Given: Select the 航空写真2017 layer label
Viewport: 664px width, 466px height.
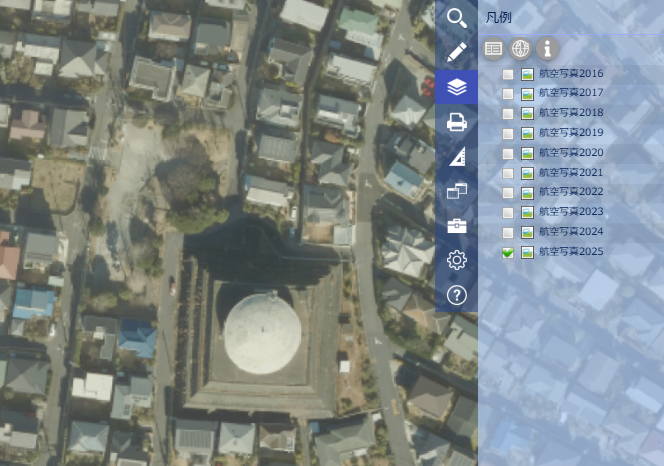Looking at the screenshot, I should (x=571, y=93).
